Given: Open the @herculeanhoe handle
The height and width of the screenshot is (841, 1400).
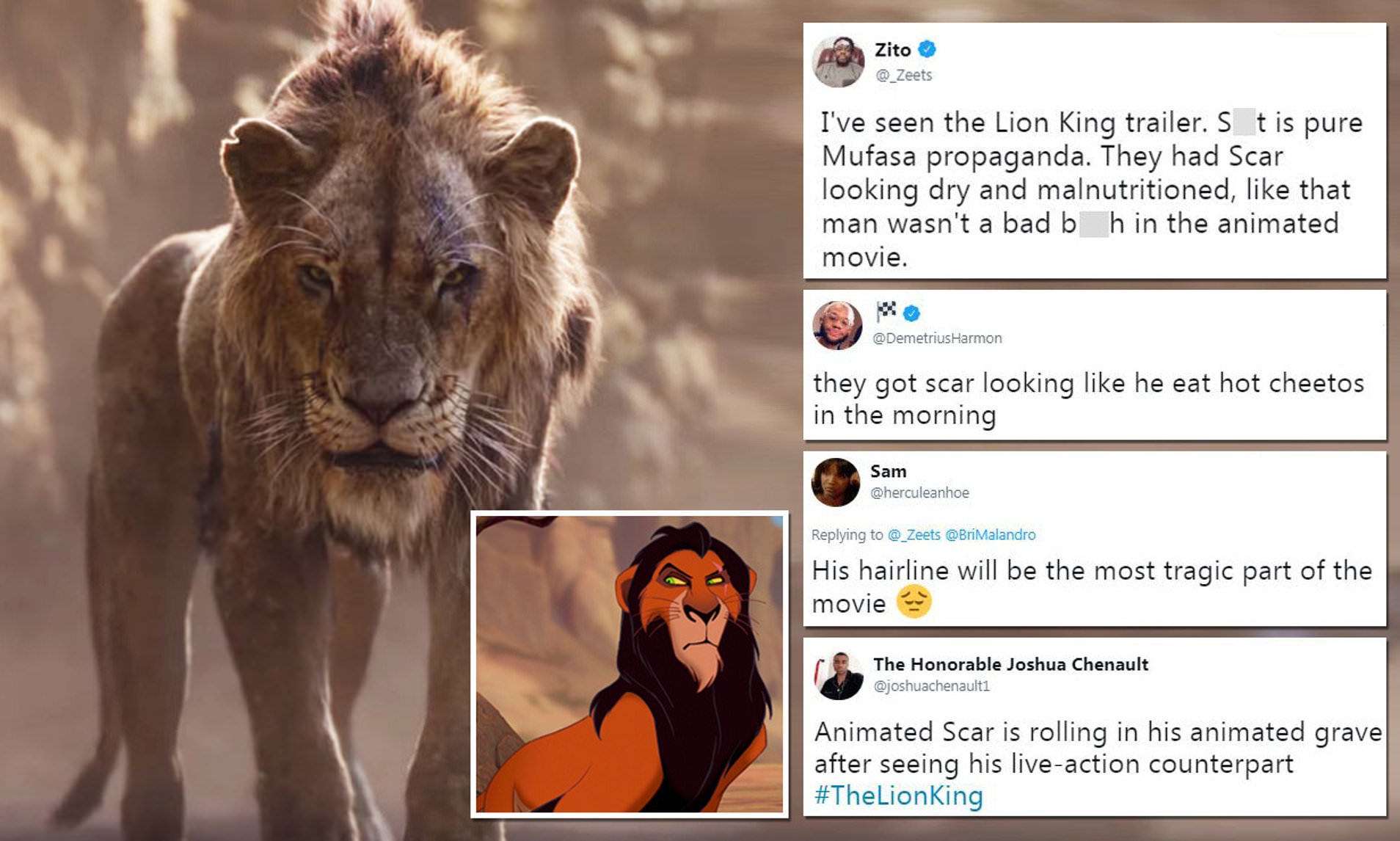Looking at the screenshot, I should (x=919, y=493).
